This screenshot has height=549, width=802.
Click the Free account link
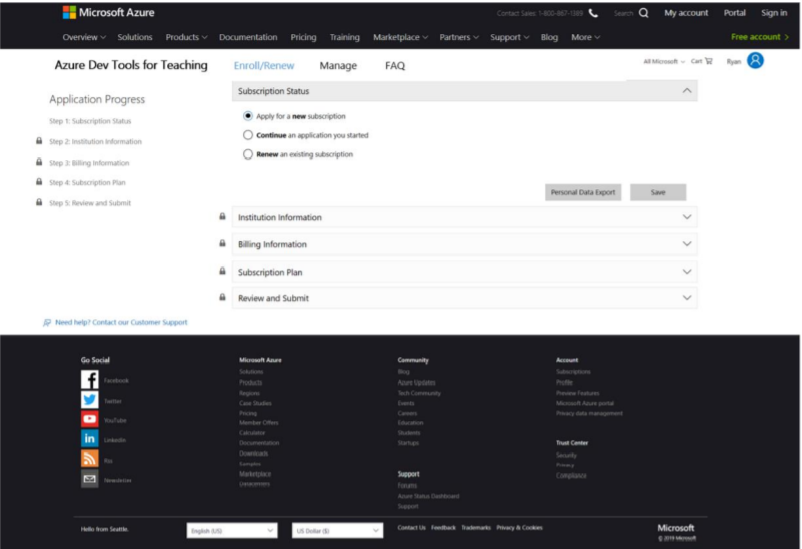pyautogui.click(x=760, y=37)
